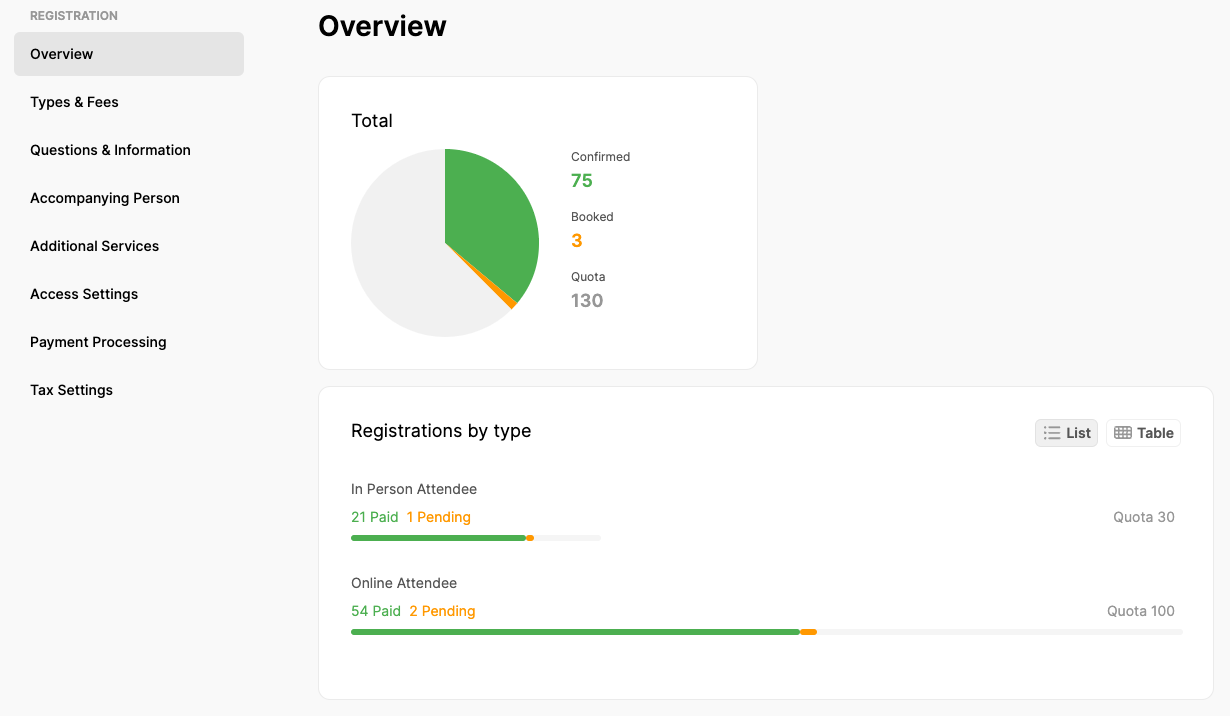Image resolution: width=1230 pixels, height=716 pixels.
Task: Click the Quota 130 value
Action: tap(587, 301)
